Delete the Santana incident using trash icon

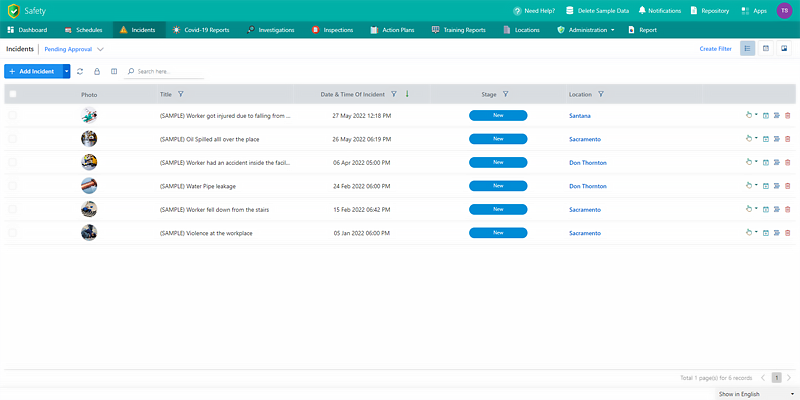click(788, 115)
